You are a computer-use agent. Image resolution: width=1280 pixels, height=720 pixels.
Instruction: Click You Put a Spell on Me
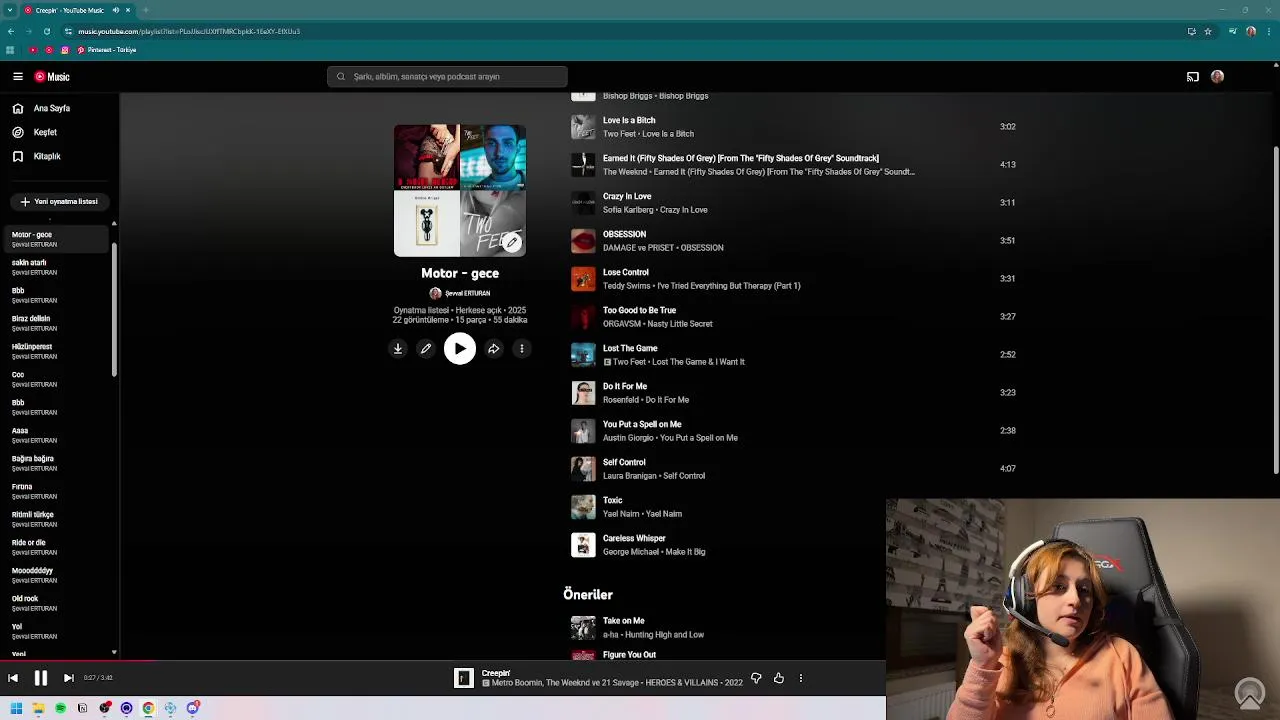(642, 424)
